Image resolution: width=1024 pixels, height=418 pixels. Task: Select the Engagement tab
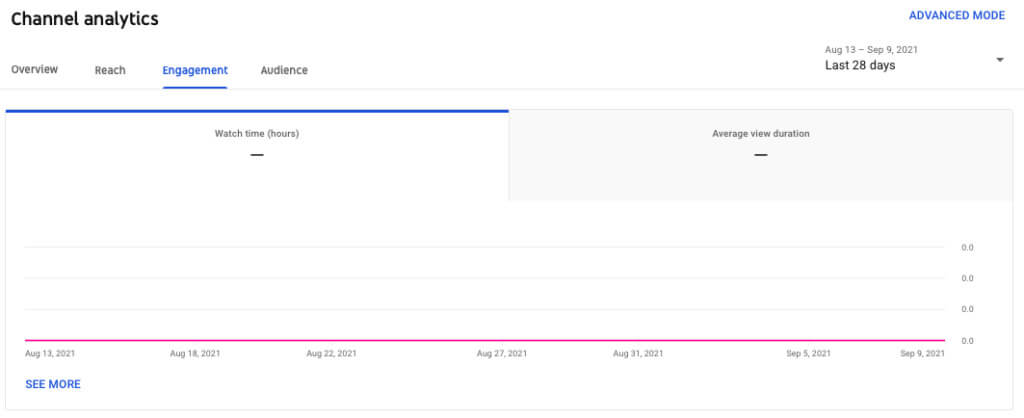(195, 70)
